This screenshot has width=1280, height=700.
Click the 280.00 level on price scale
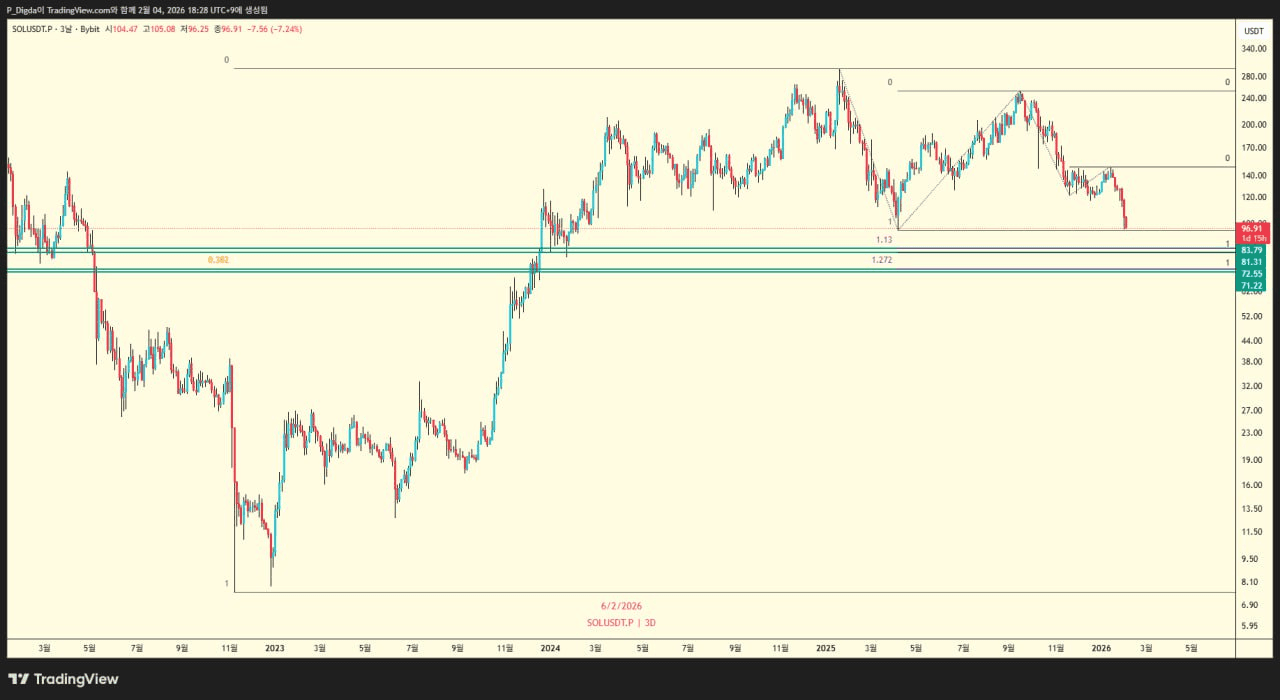pyautogui.click(x=1253, y=76)
